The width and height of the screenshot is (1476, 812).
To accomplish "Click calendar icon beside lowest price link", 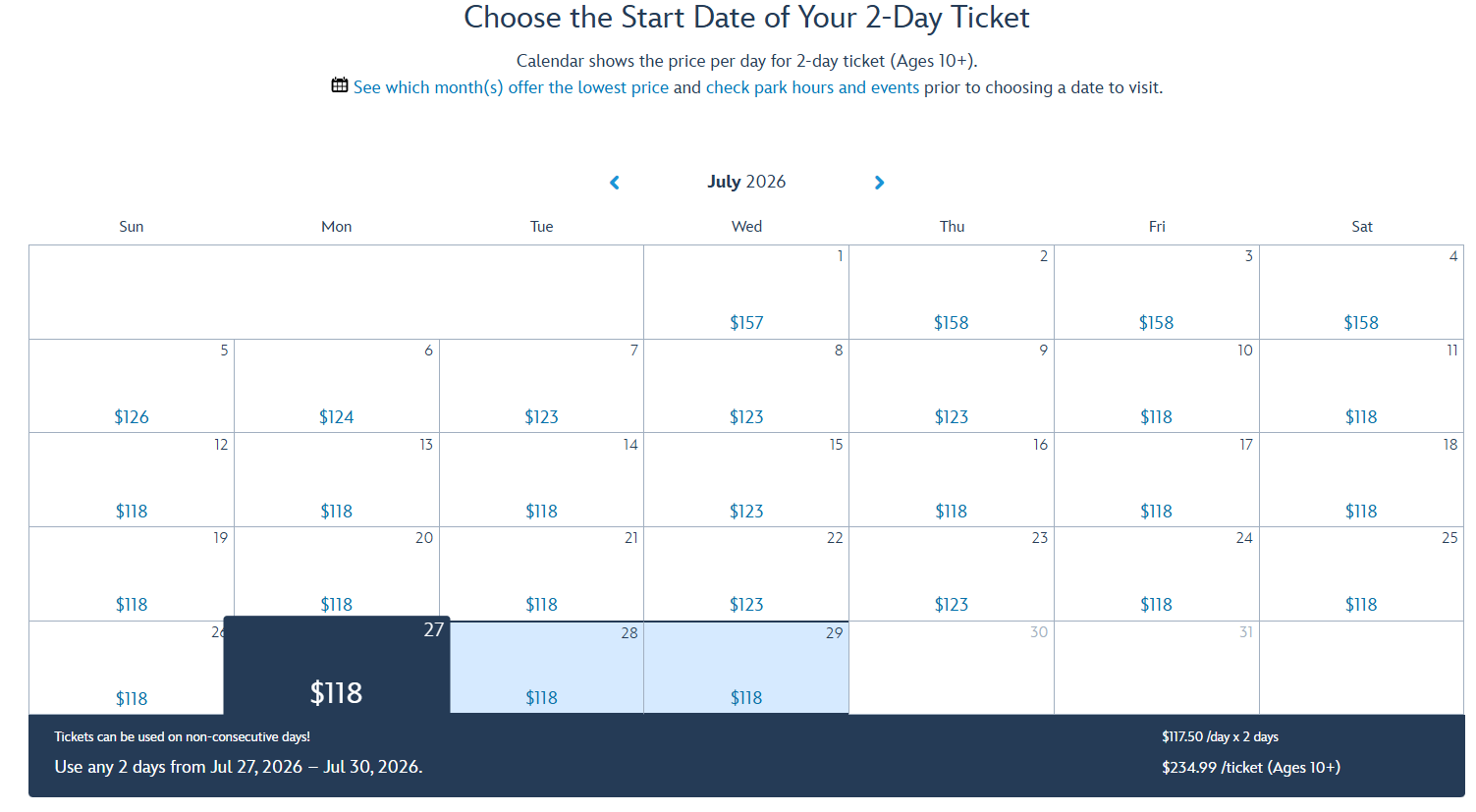I will click(340, 85).
